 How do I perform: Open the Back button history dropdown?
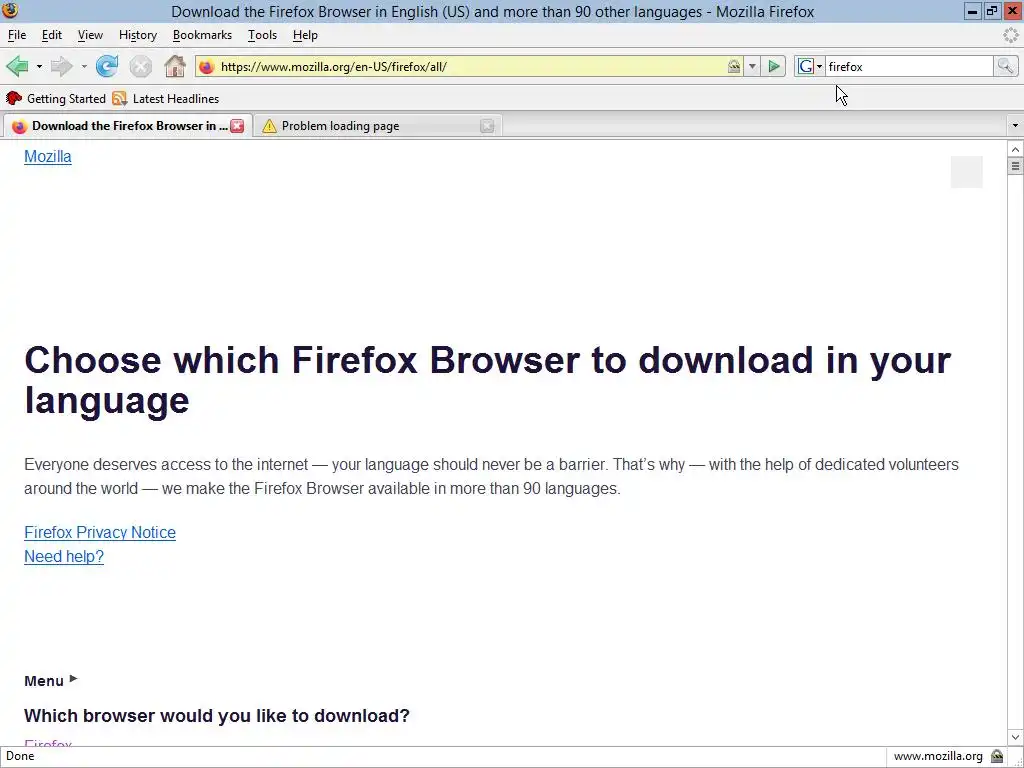coord(39,67)
